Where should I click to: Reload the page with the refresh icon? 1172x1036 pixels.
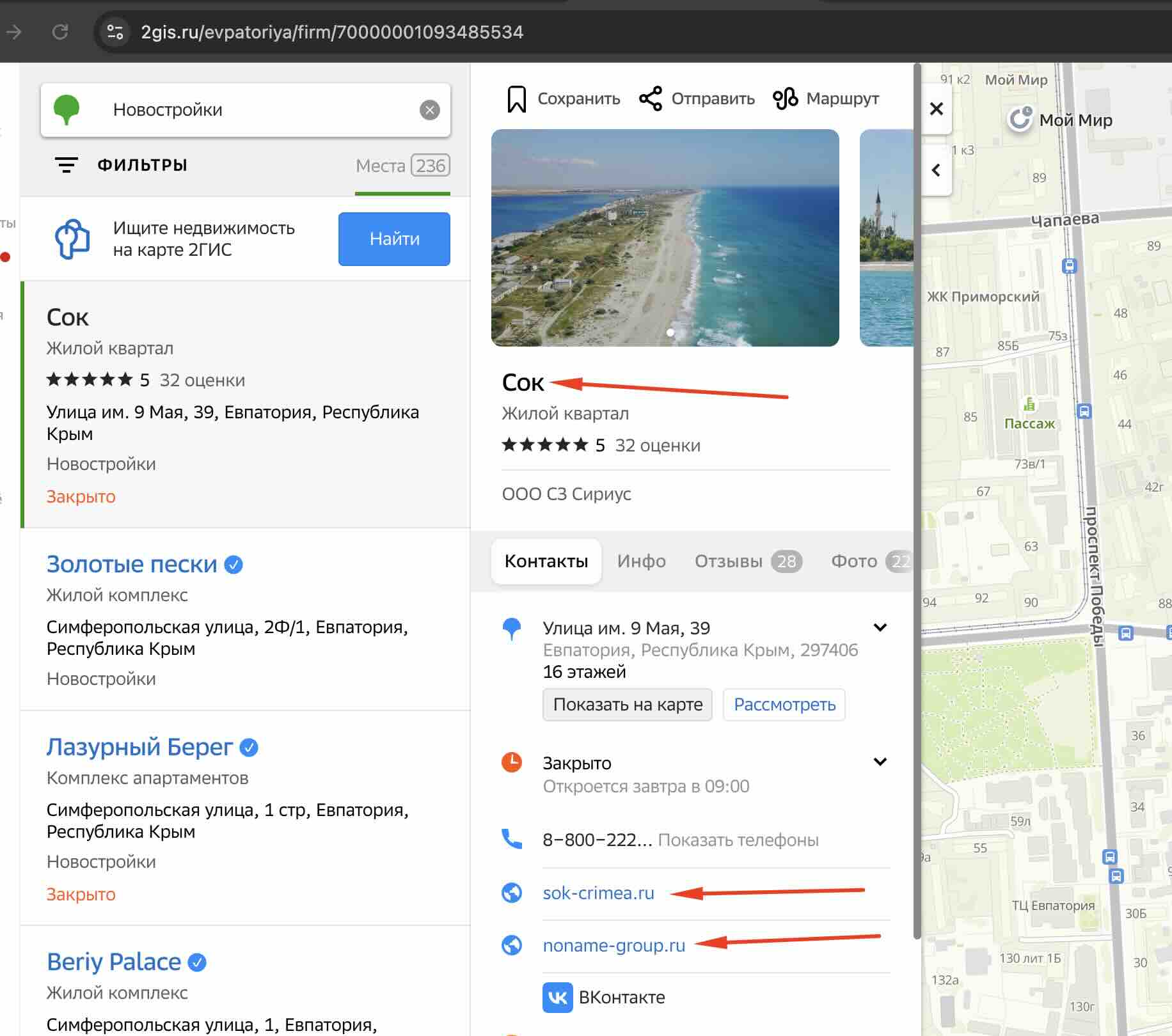tap(60, 31)
